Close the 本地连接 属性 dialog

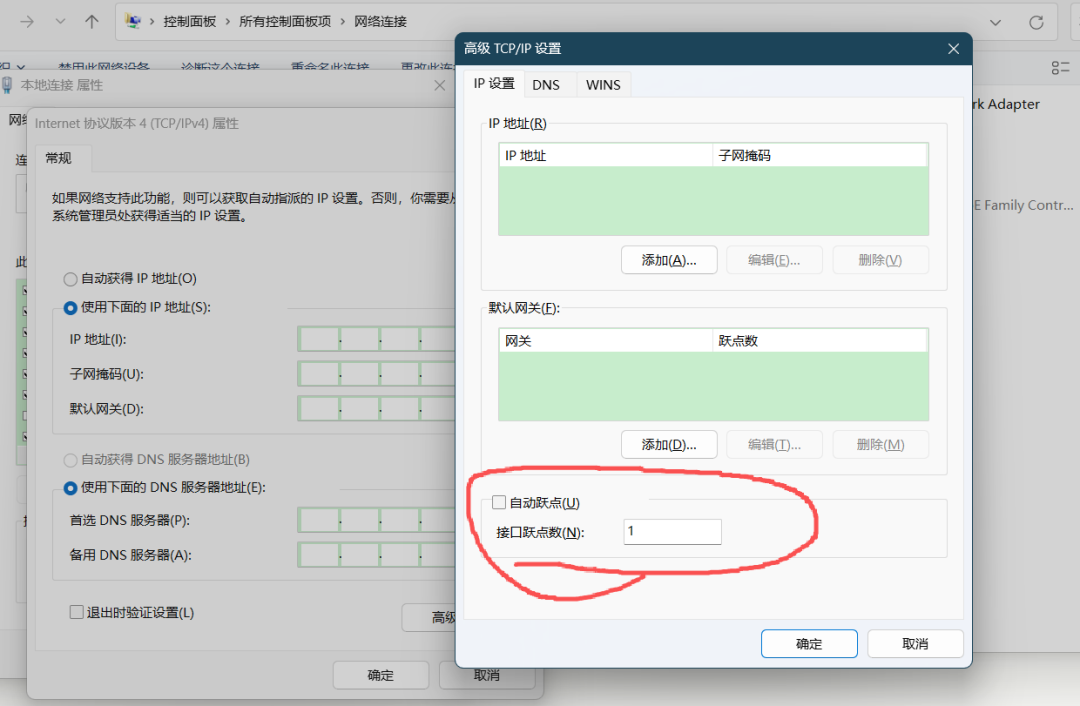(439, 85)
